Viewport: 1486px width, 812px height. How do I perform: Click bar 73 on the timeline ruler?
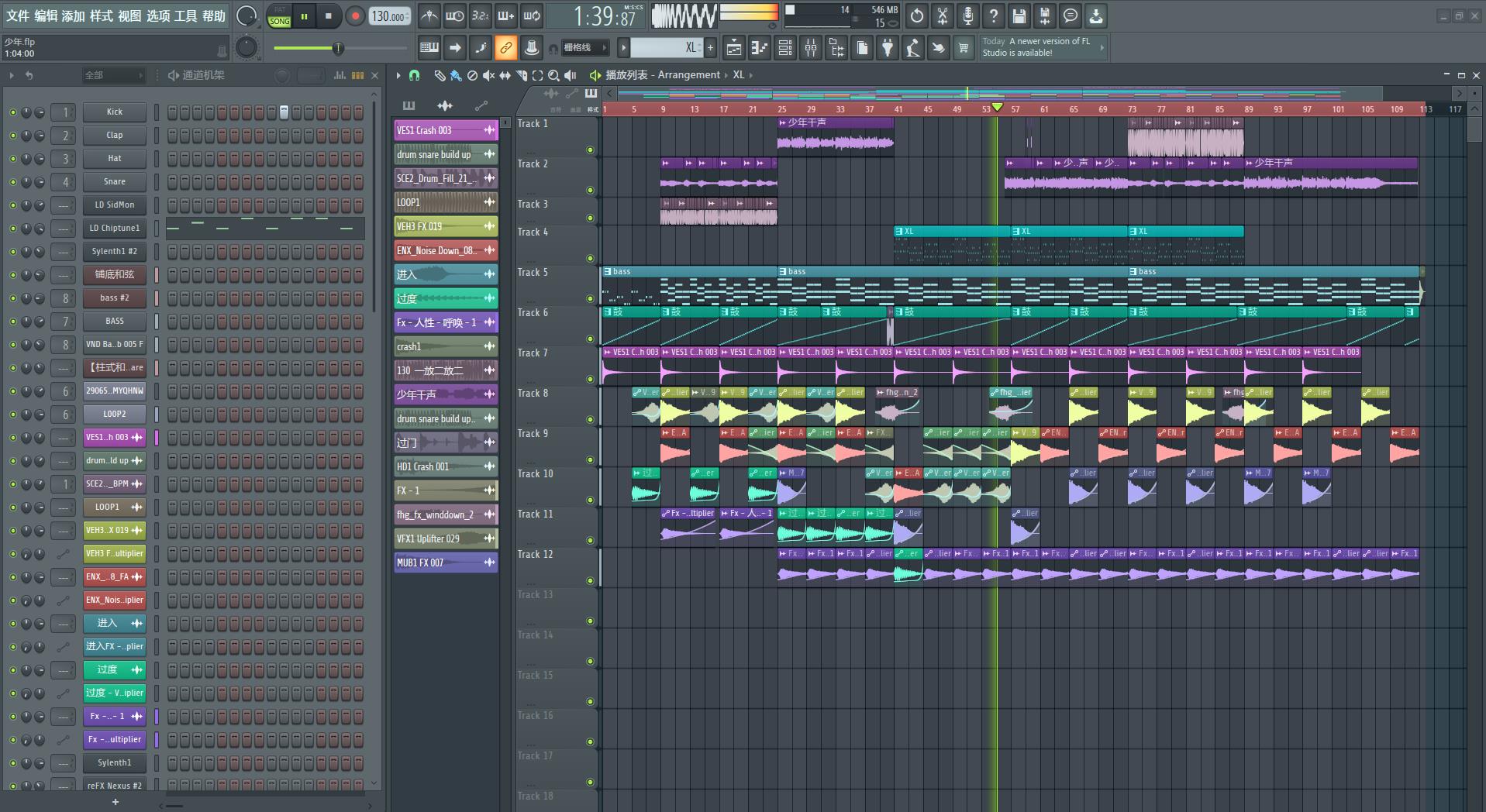pos(1132,109)
